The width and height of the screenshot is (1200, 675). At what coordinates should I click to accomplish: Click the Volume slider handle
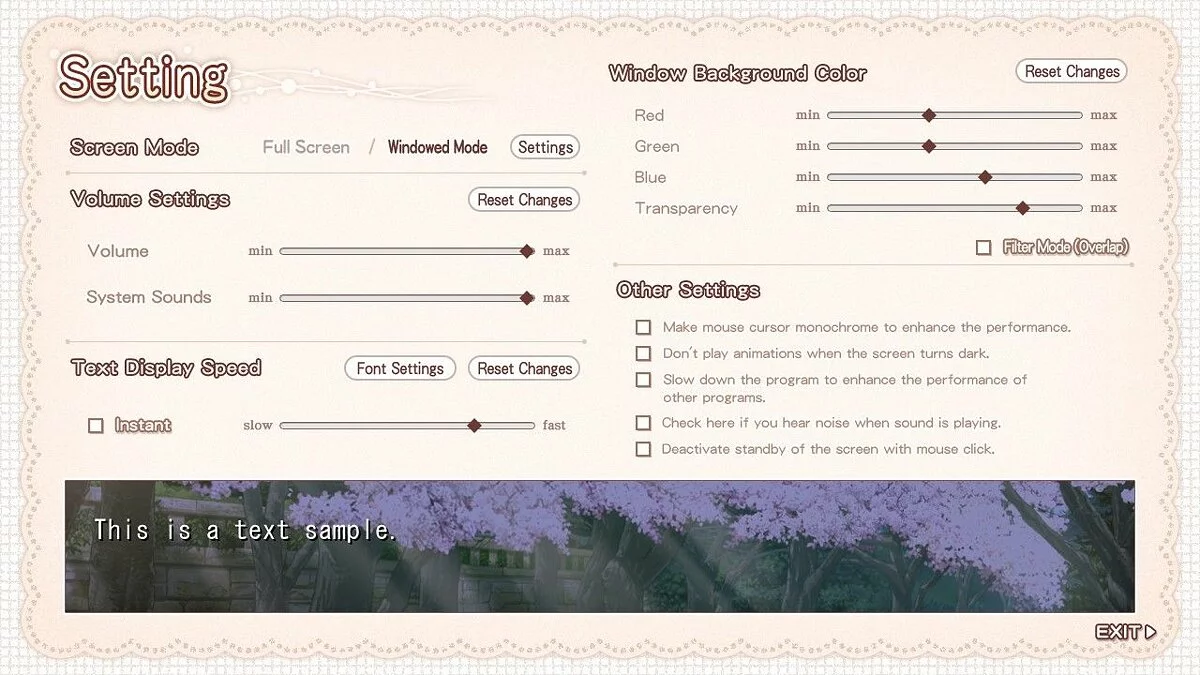pyautogui.click(x=527, y=251)
